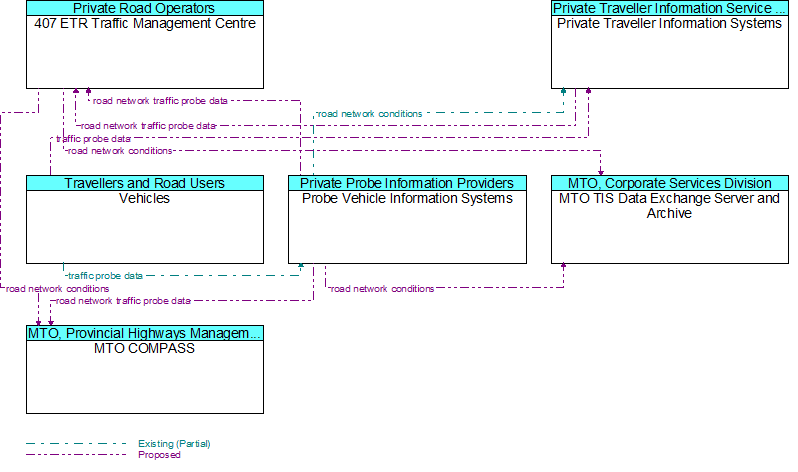Click the teal traffic probe data flow label
This screenshot has width=798, height=472.
coord(105,276)
